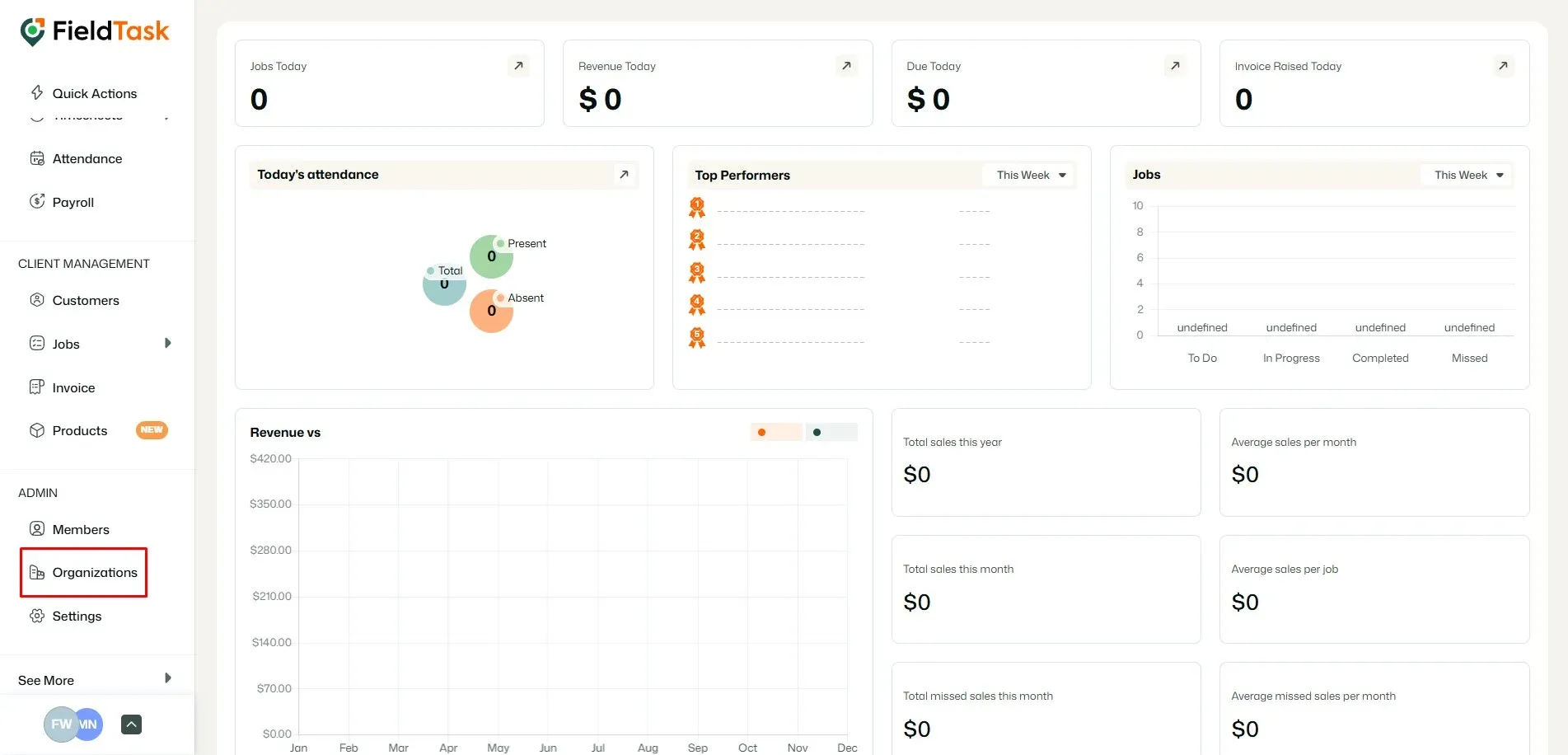This screenshot has width=1568, height=755.
Task: Open Due Today details arrow
Action: pos(1175,66)
